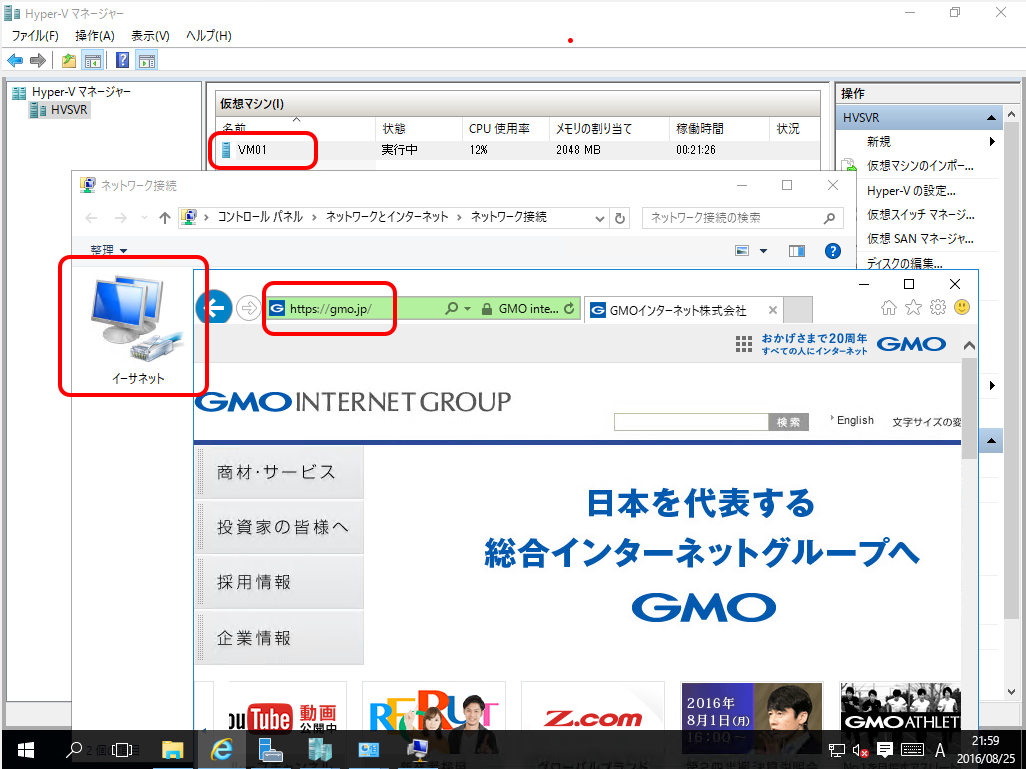Click the up arrow in ネットワーク接続 window
Viewport: 1026px width, 769px height.
pos(164,218)
